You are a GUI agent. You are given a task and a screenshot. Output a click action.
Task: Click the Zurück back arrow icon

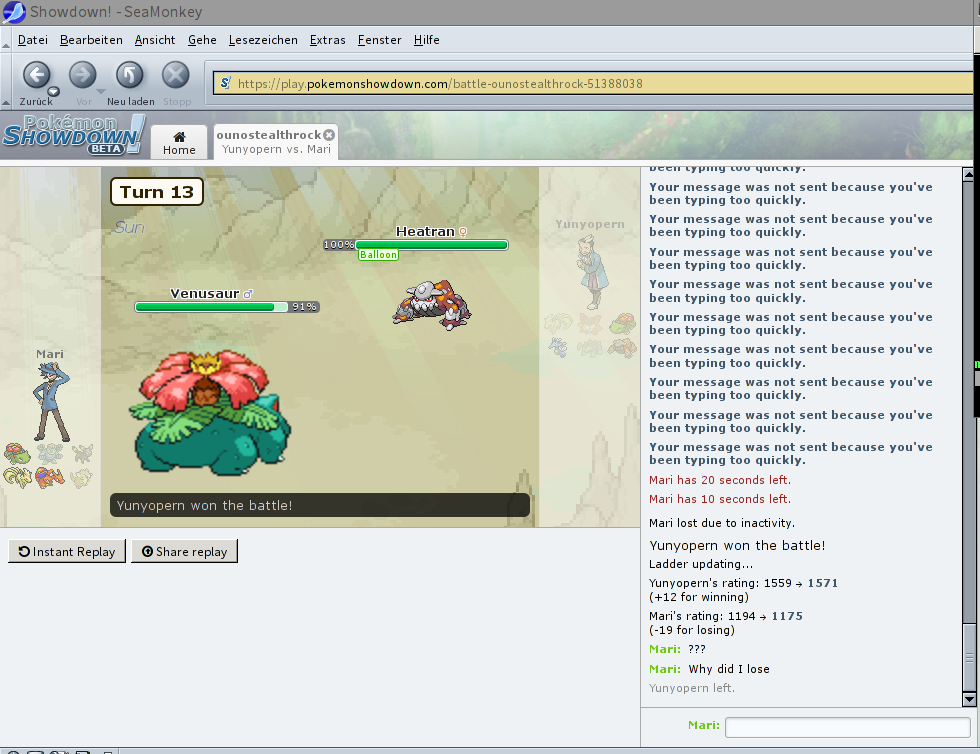coord(37,75)
